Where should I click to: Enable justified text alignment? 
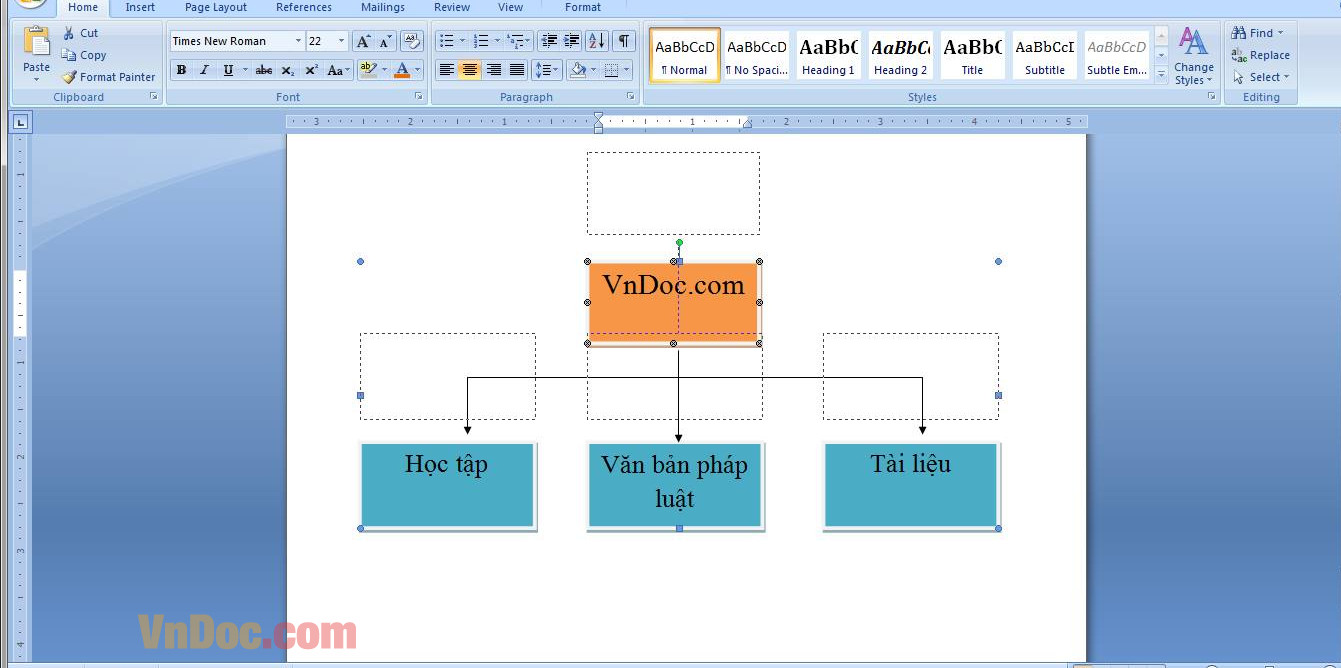[x=516, y=68]
